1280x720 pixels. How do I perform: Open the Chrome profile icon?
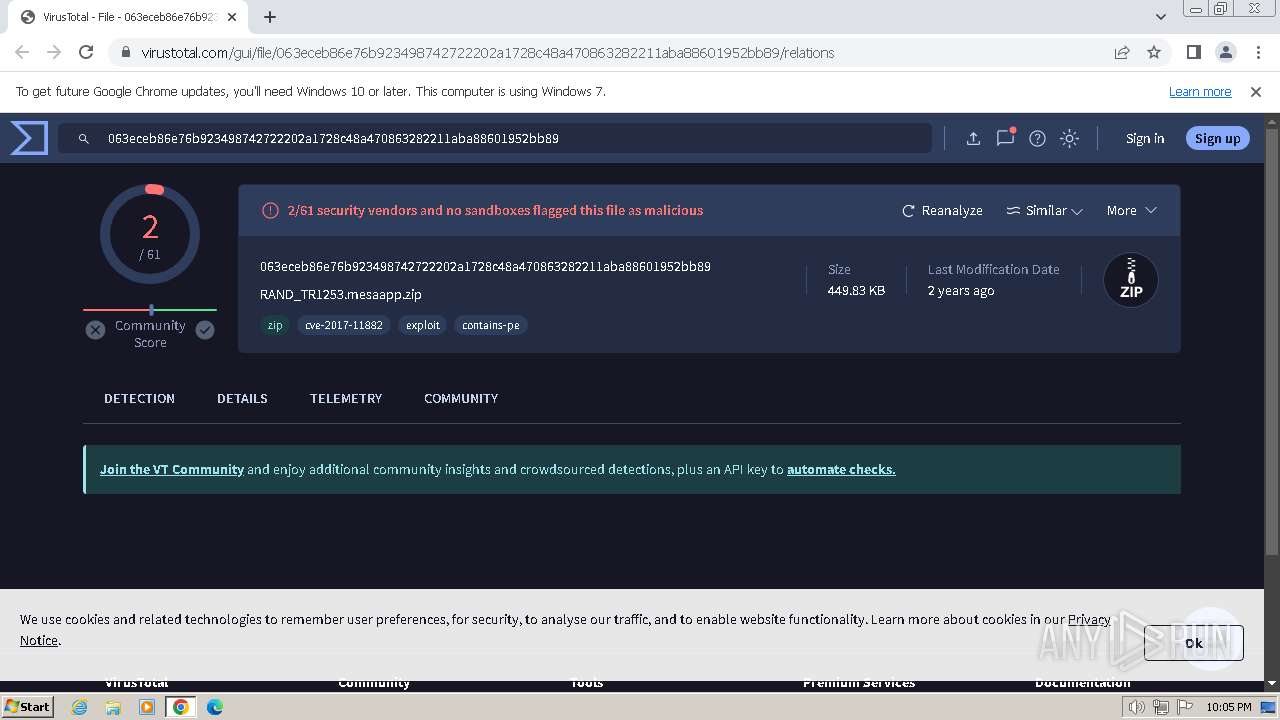coord(1226,52)
